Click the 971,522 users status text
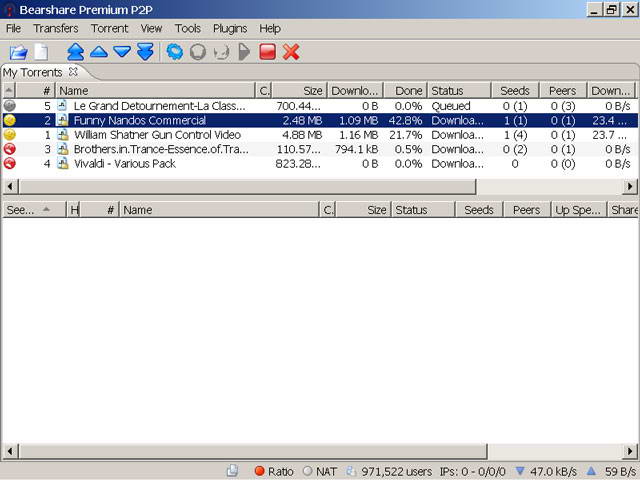Screen dimensions: 640x480 coord(396,471)
